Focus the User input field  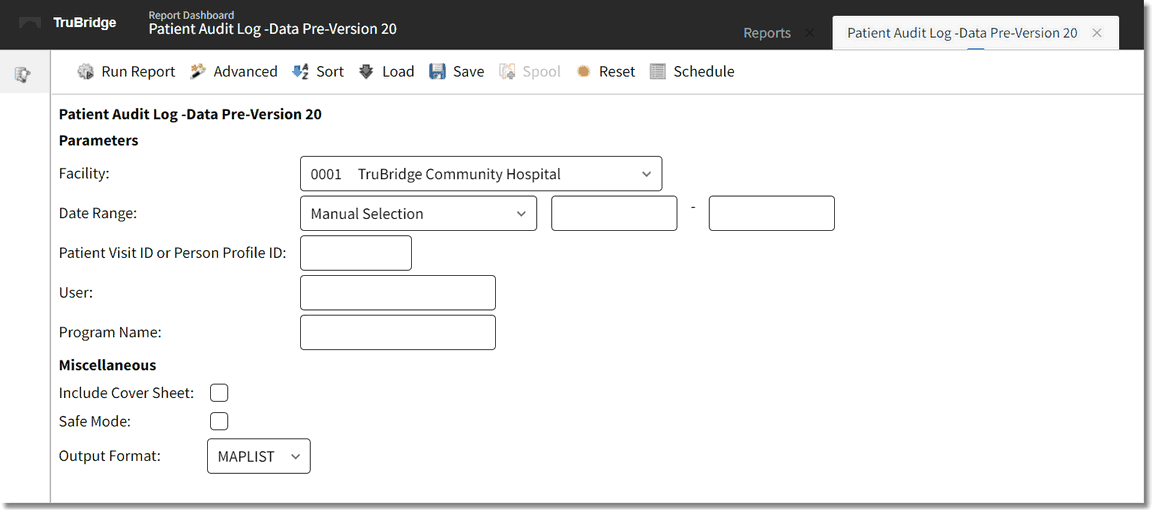(x=398, y=293)
